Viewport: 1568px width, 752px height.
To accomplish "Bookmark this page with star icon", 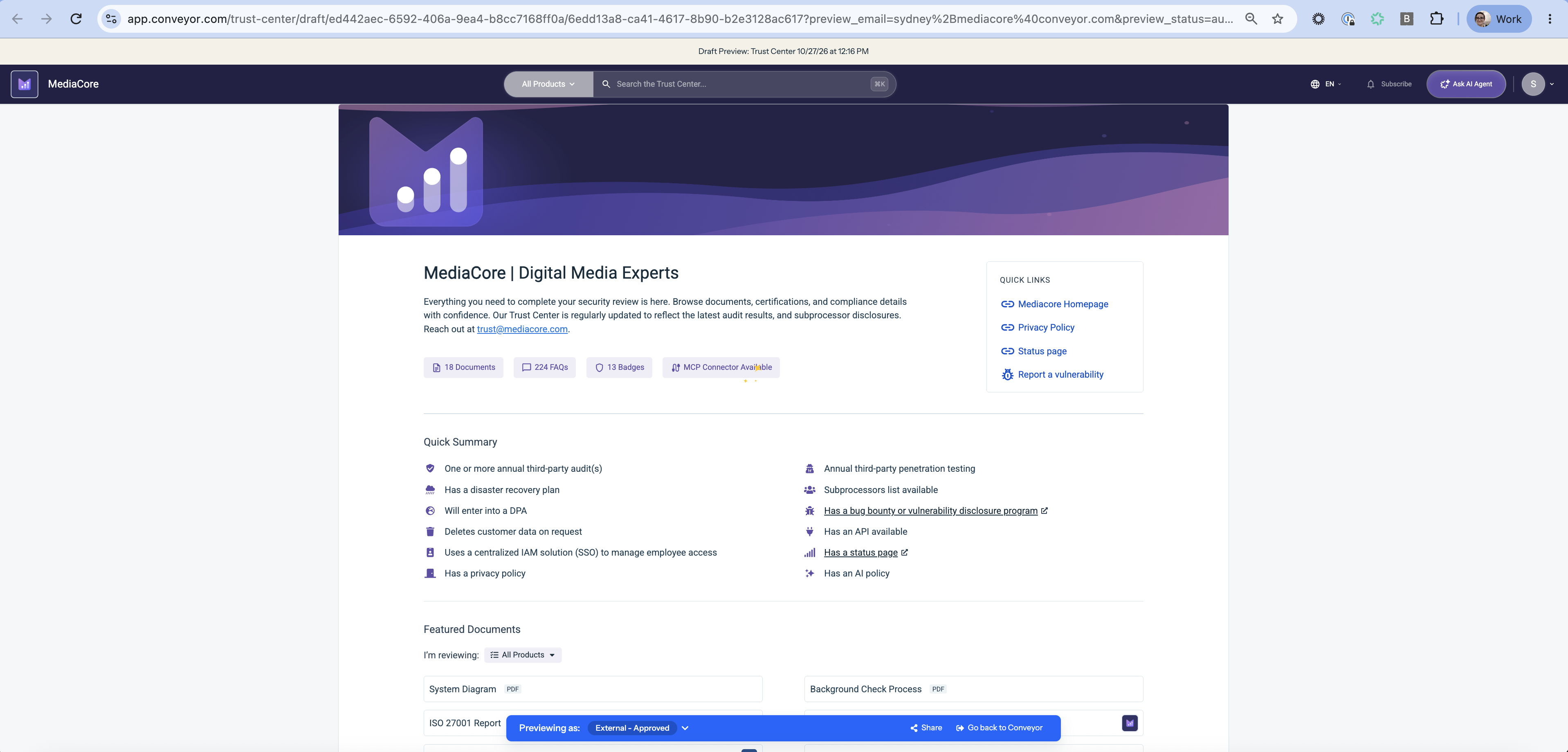I will click(1278, 19).
